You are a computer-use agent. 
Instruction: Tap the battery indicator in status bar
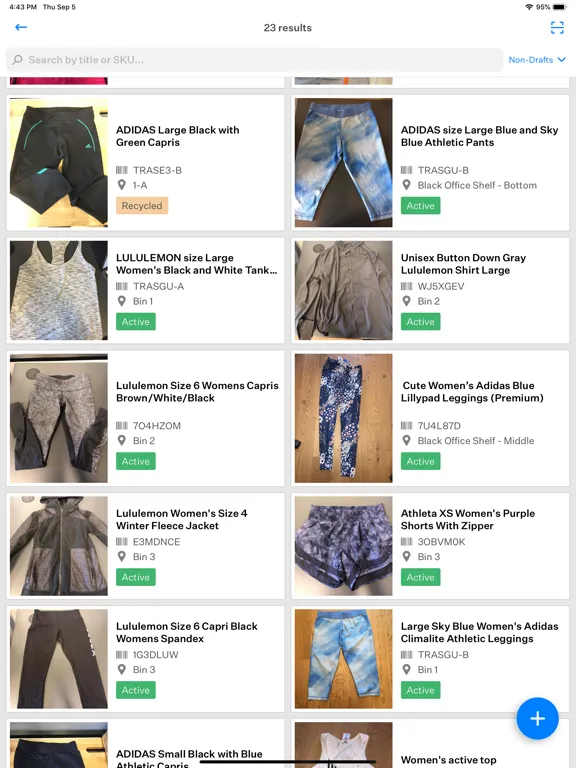(x=559, y=7)
